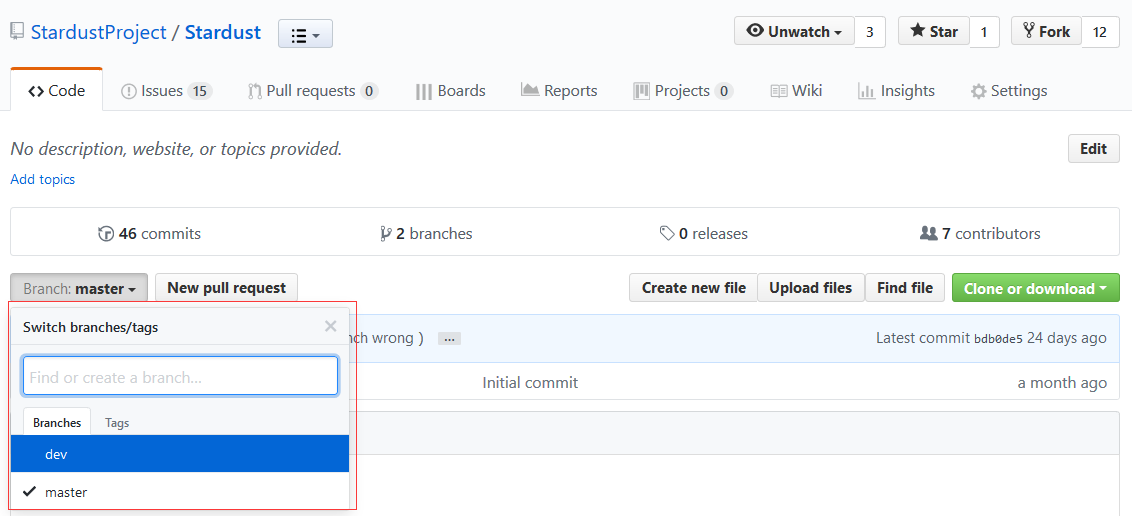Viewport: 1132px width, 516px height.
Task: Switch to the Tags tab
Action: click(x=117, y=423)
